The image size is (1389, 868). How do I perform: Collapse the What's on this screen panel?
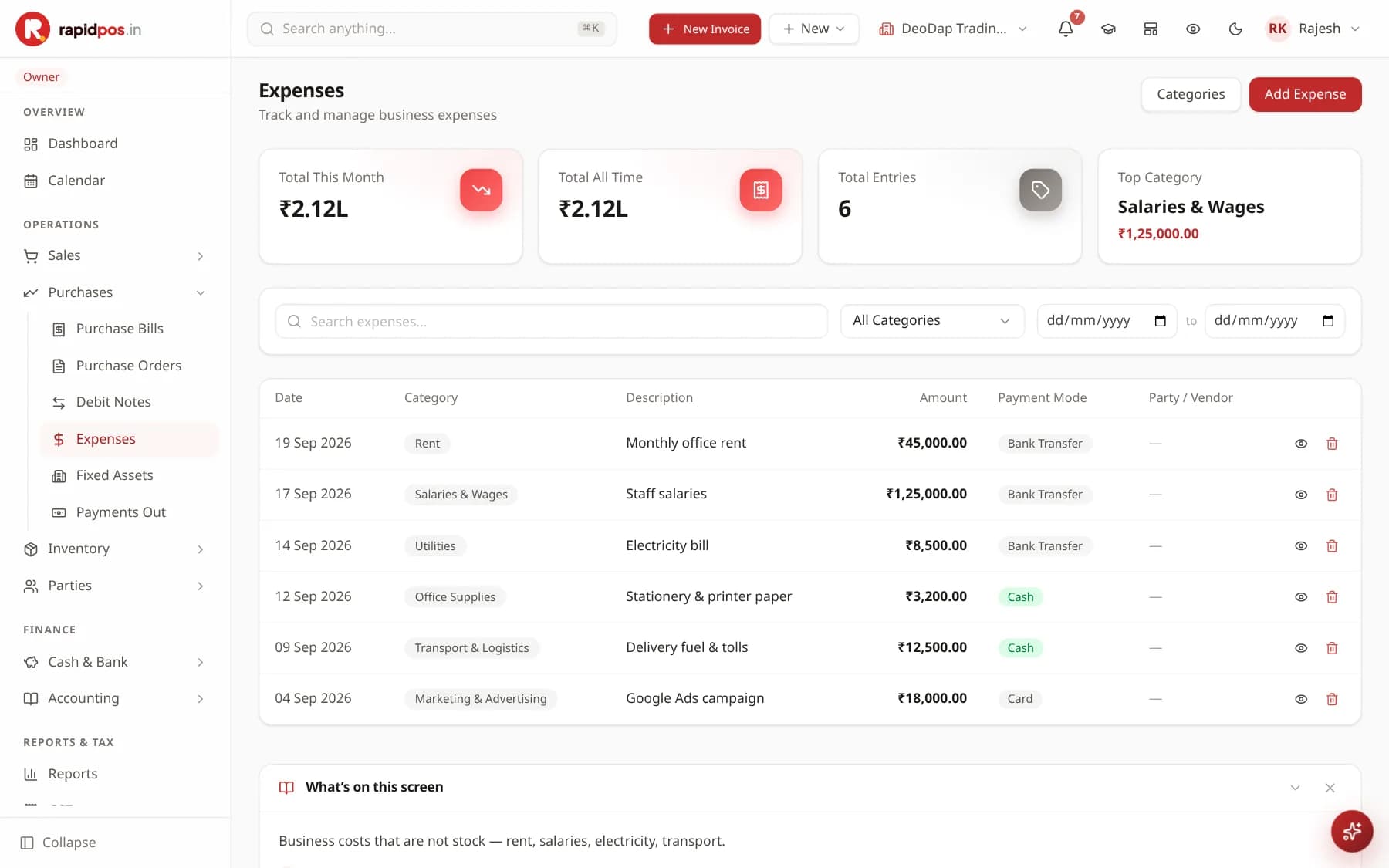1295,788
